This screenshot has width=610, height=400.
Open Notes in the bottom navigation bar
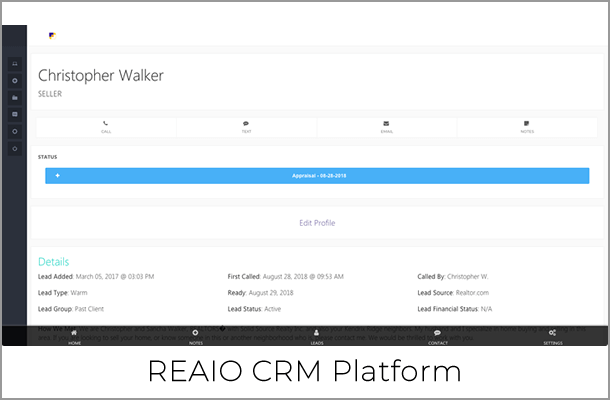196,337
